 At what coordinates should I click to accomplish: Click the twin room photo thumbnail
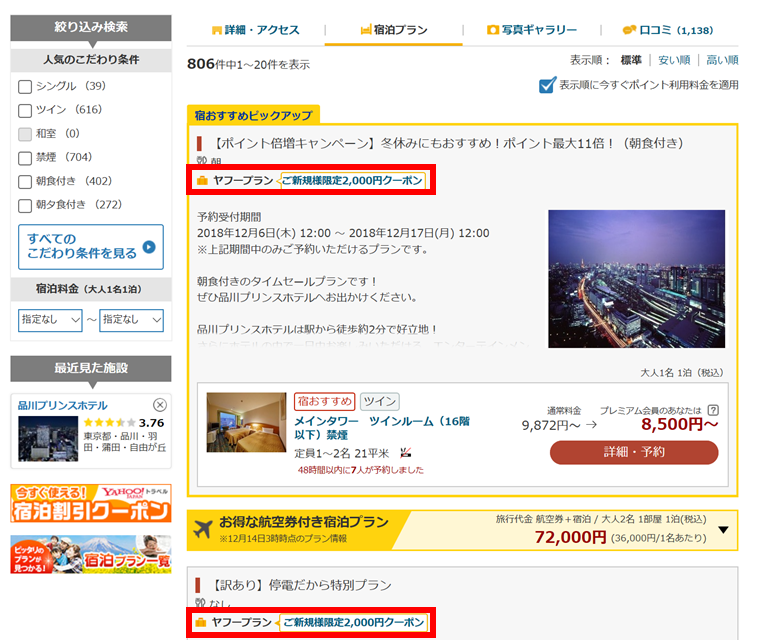(x=246, y=422)
